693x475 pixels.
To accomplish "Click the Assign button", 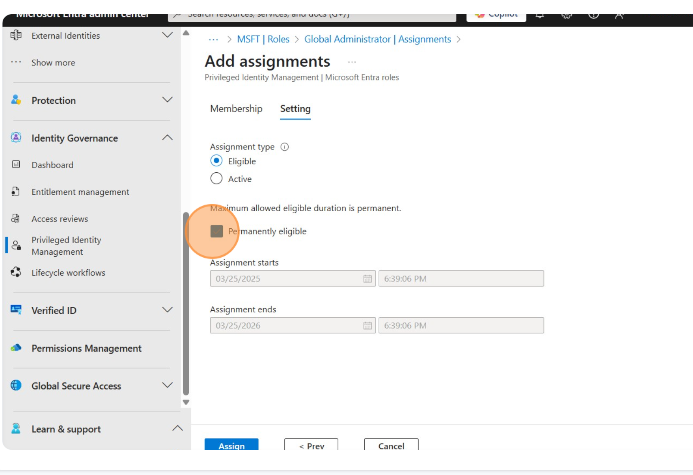I will tap(232, 445).
